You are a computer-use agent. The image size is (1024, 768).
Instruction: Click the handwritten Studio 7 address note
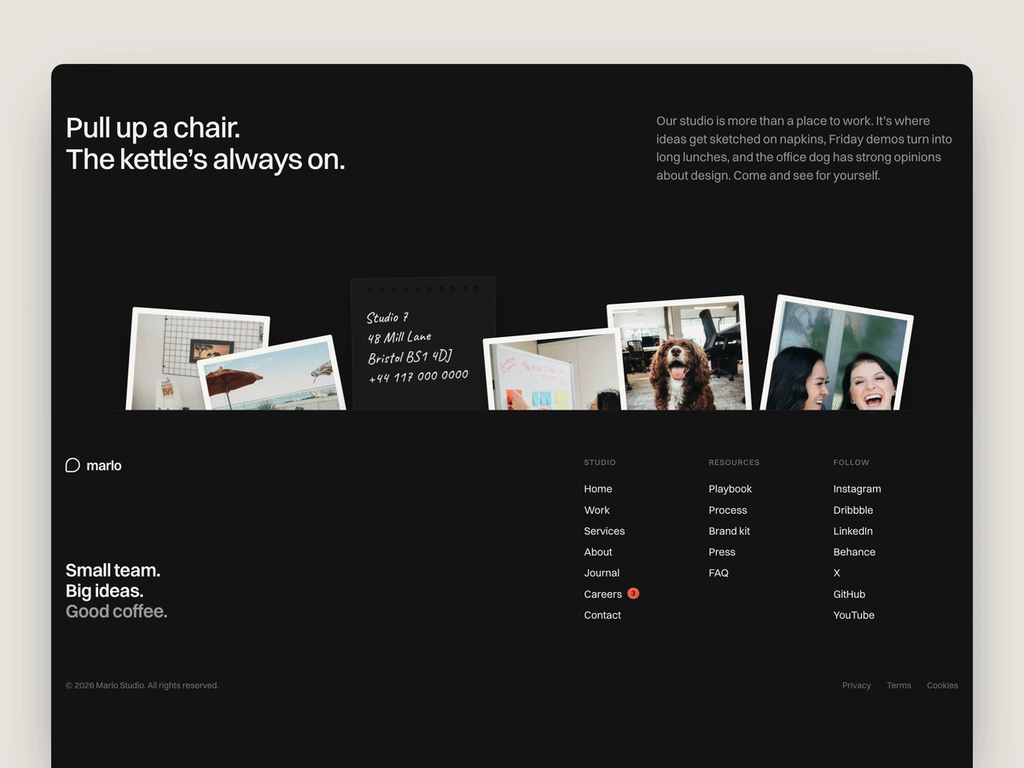coord(423,344)
